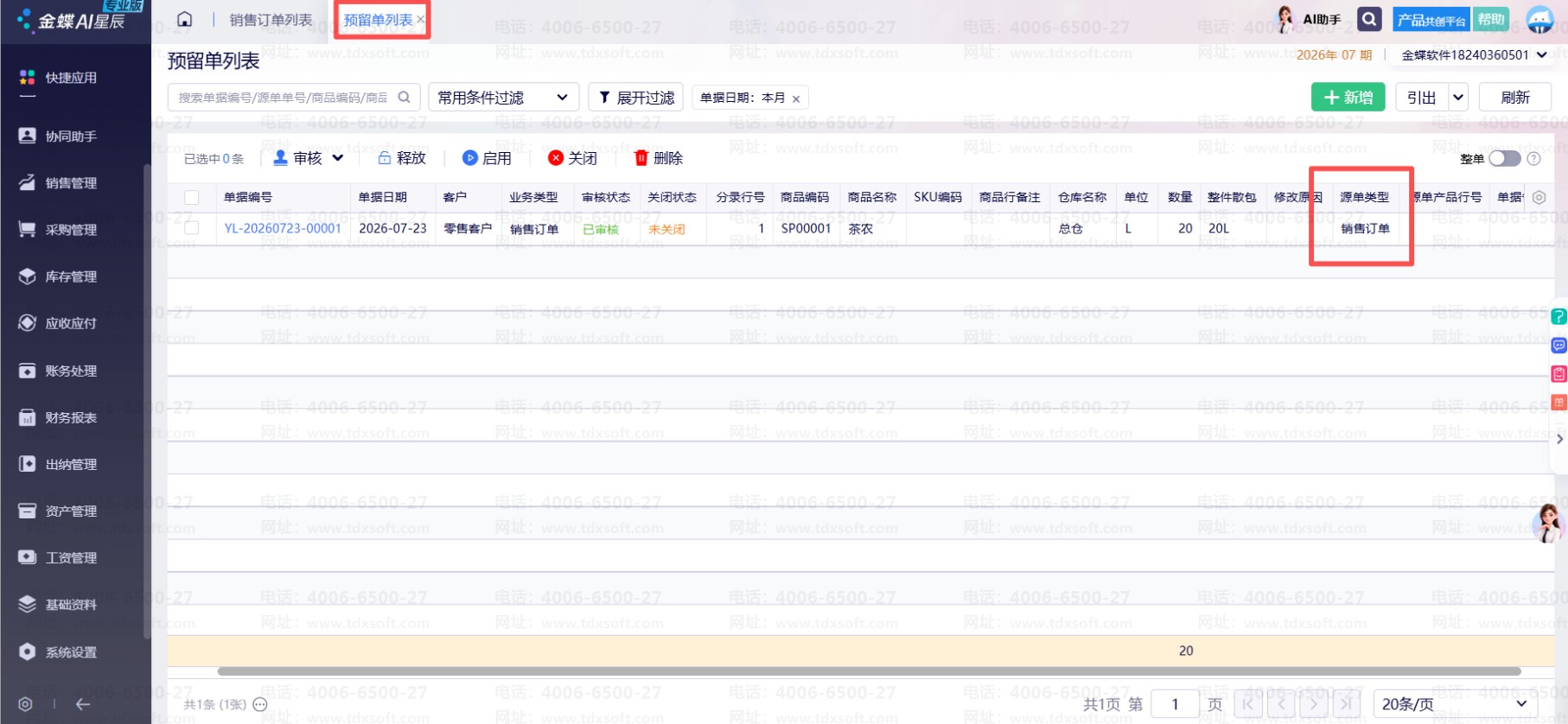The image size is (1568, 724).
Task: Click the green 新增 button
Action: 1348,98
